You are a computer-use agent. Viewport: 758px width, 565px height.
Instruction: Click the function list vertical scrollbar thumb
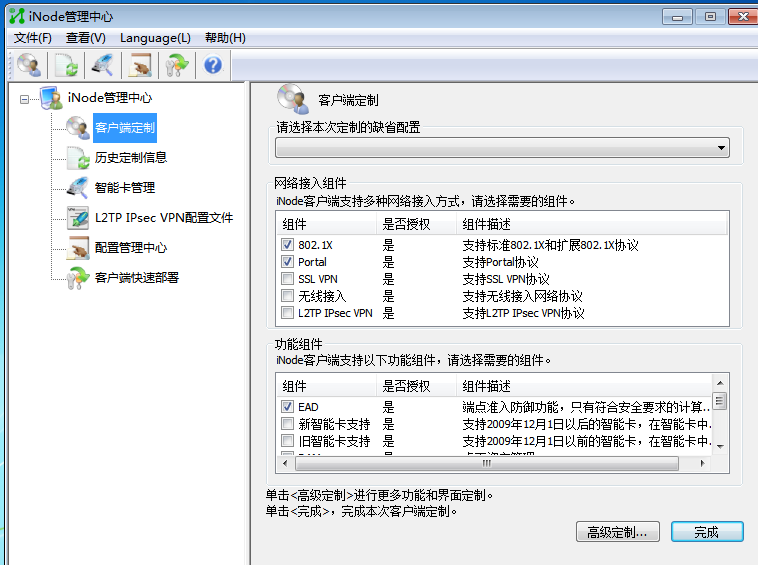720,401
